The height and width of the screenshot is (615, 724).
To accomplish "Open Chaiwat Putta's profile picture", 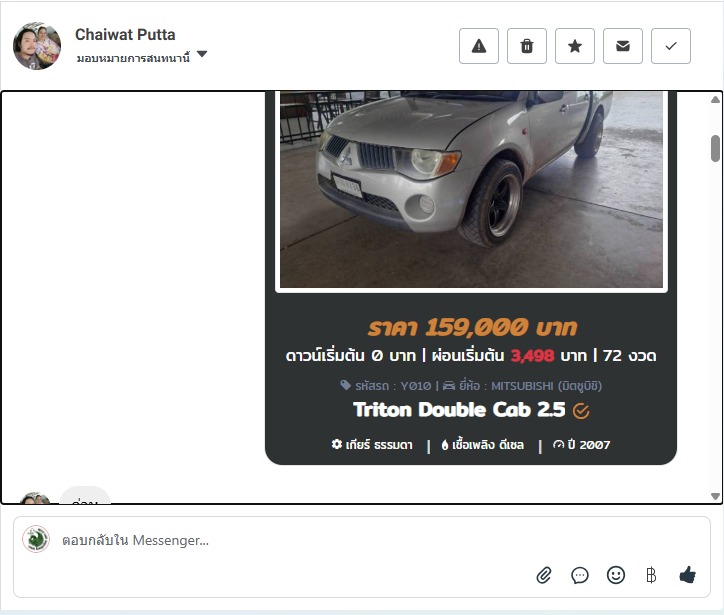I will tap(37, 46).
